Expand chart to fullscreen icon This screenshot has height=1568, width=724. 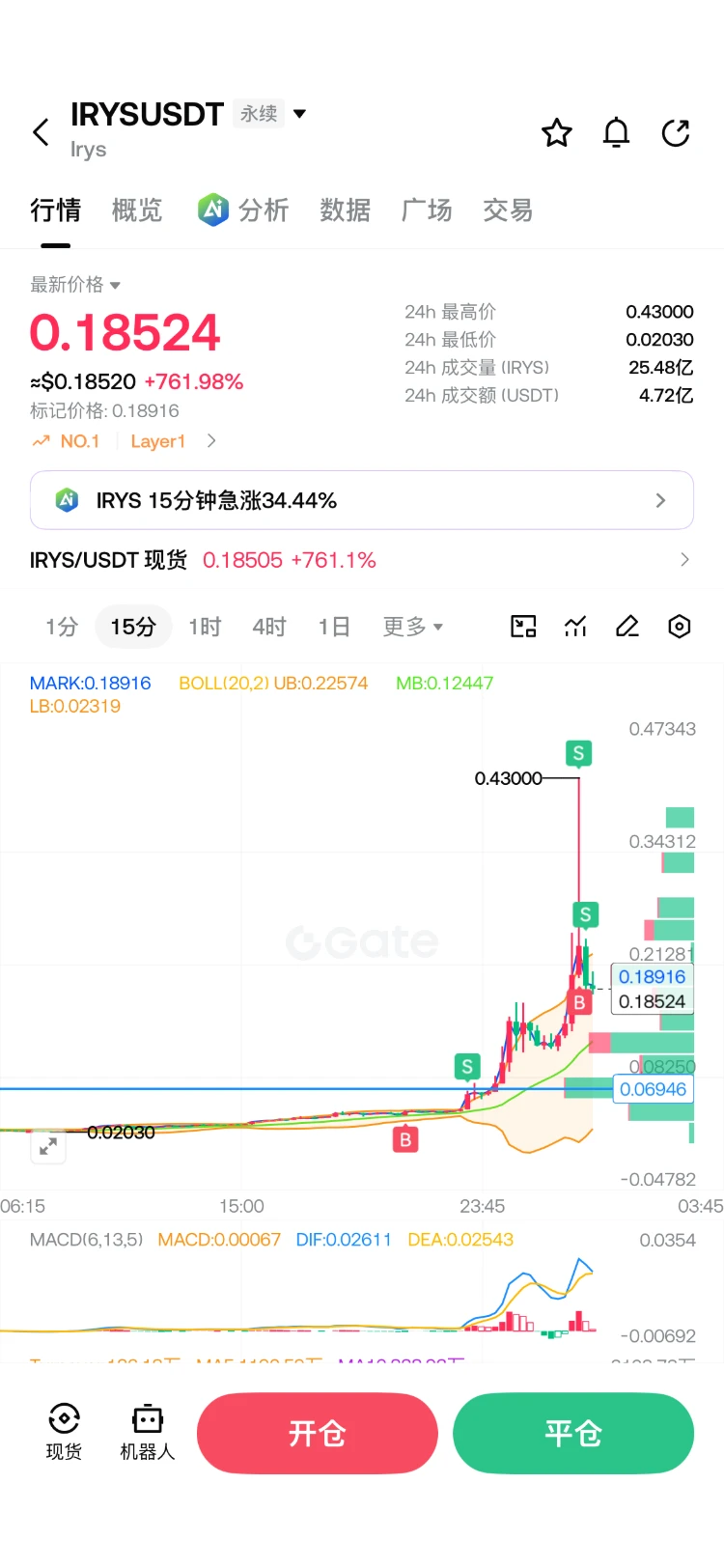[48, 1147]
